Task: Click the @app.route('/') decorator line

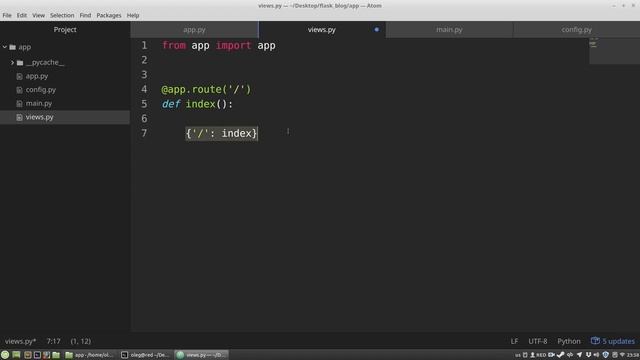Action: pos(206,89)
